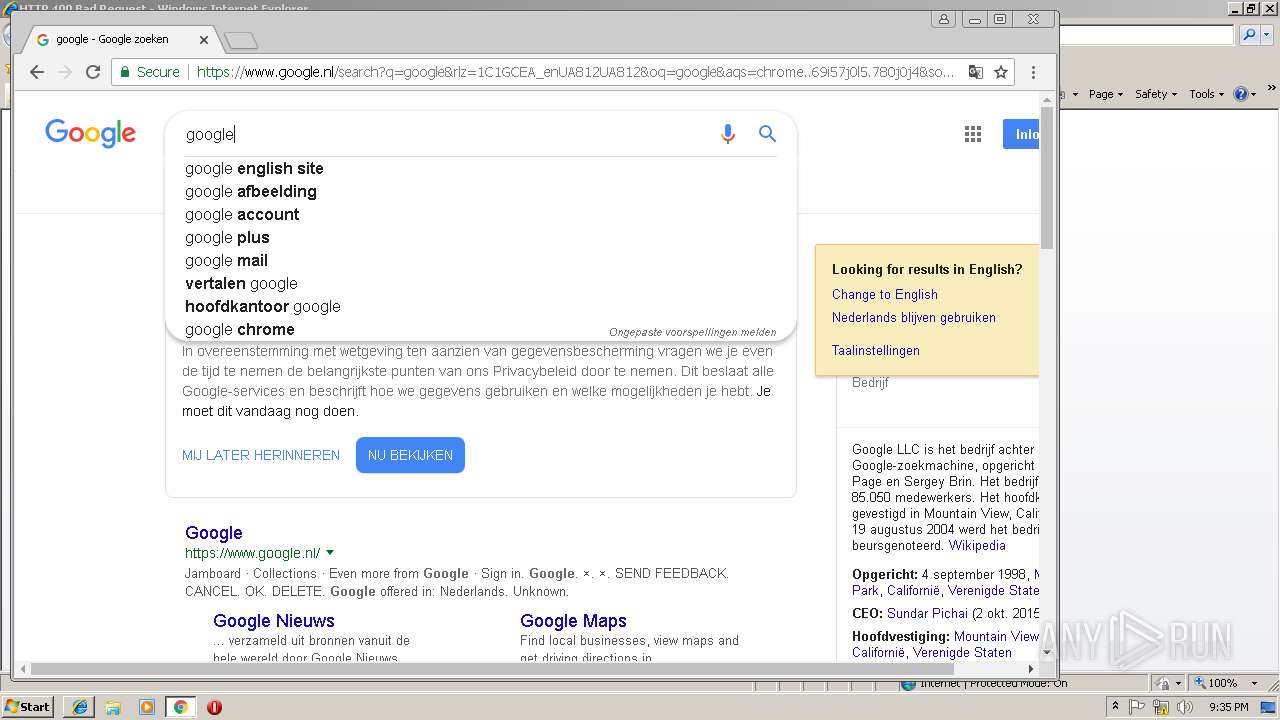
Task: Click the 'Wikipedia' link in knowledge panel
Action: tap(977, 545)
